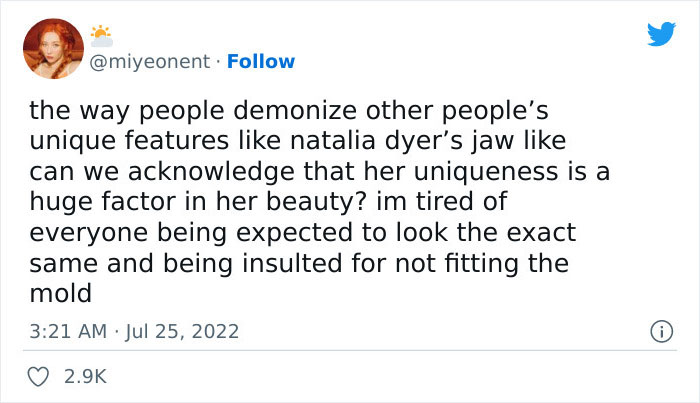Image resolution: width=700 pixels, height=403 pixels.
Task: Click the sun-behind-cloud emoji display name
Action: pyautogui.click(x=103, y=36)
